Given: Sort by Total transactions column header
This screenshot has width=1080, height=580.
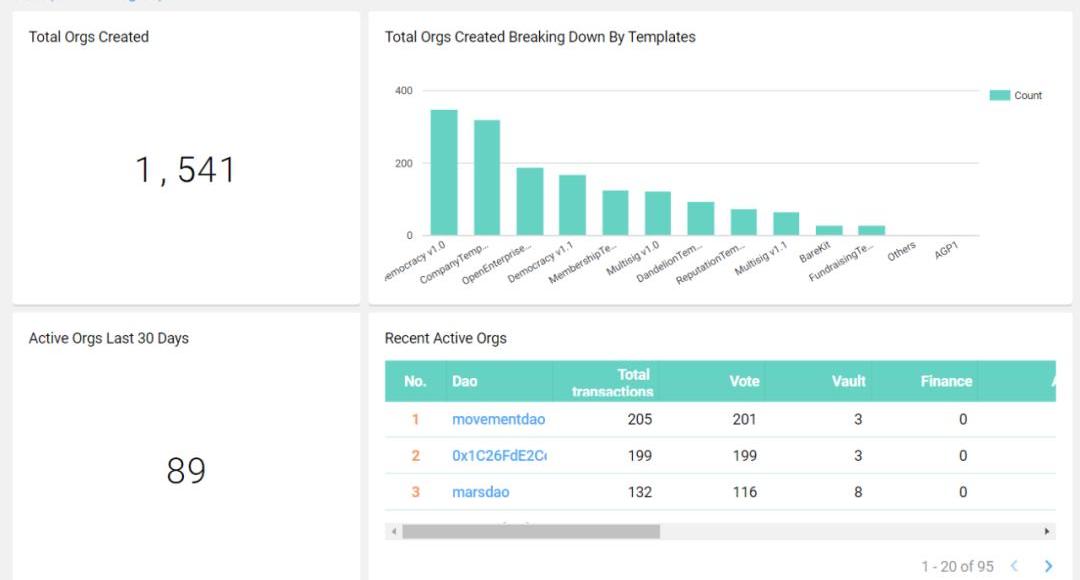Looking at the screenshot, I should point(611,382).
